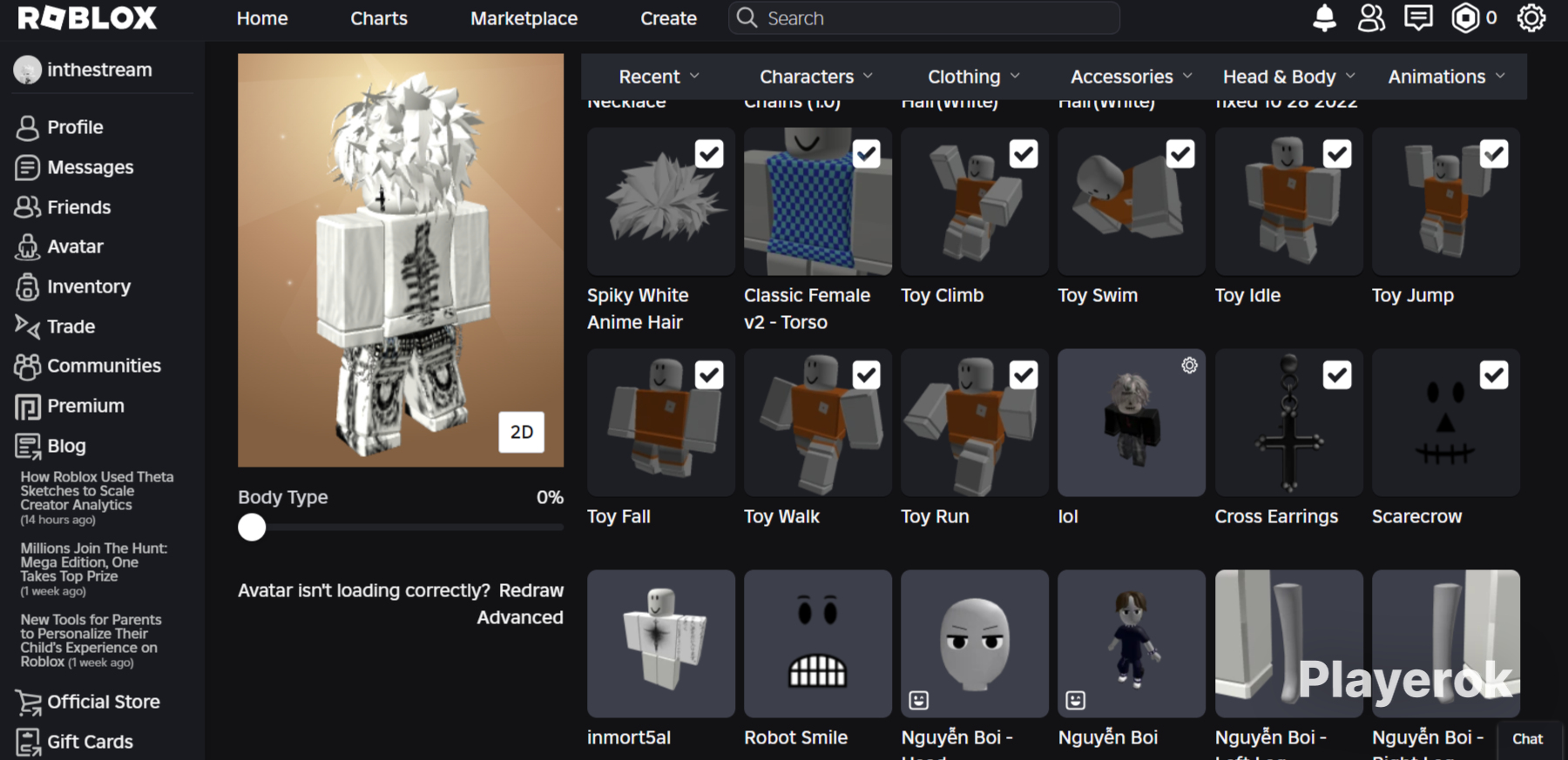Uncheck Spiky White Anime Hair

pos(709,154)
